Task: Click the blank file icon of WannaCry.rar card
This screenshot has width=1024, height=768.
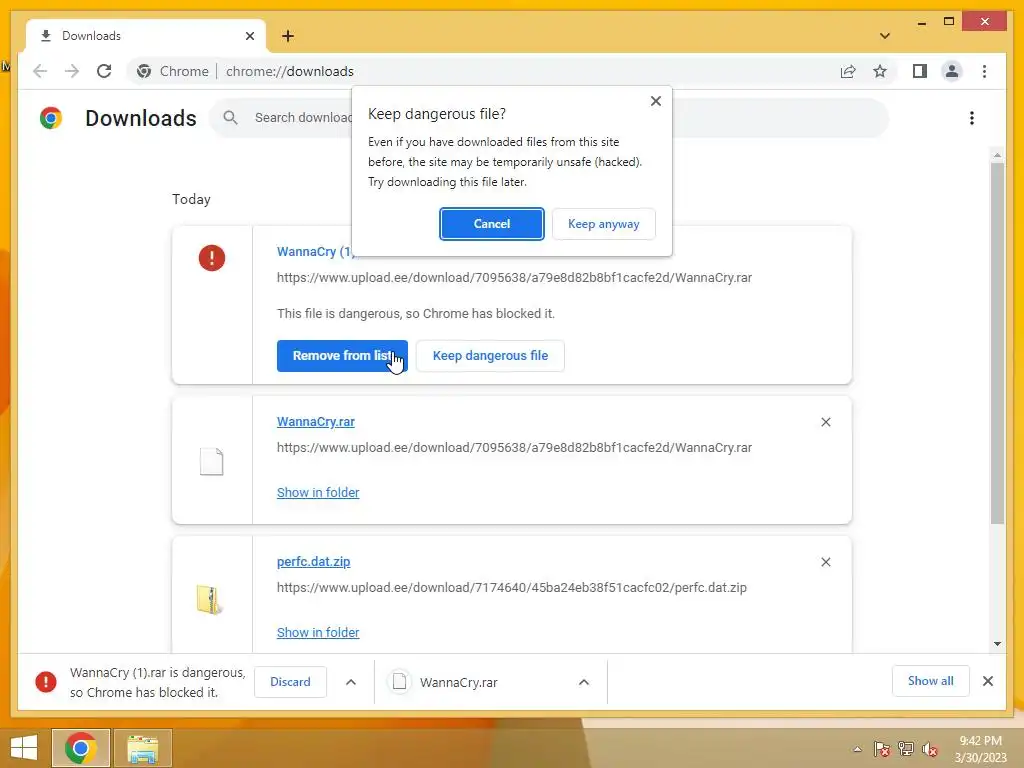Action: point(212,462)
